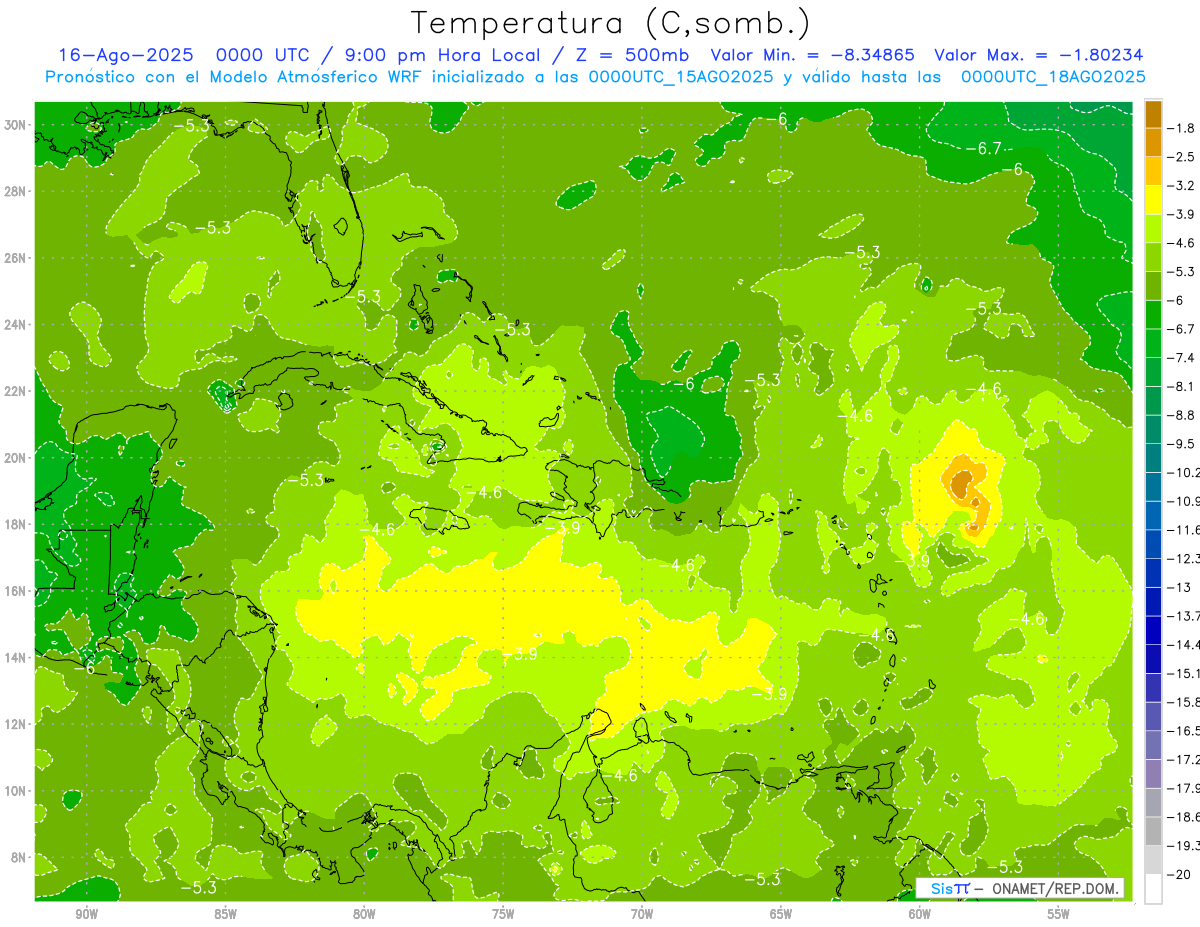Click the 20N latitude axis label
The height and width of the screenshot is (927, 1200).
tap(15, 457)
